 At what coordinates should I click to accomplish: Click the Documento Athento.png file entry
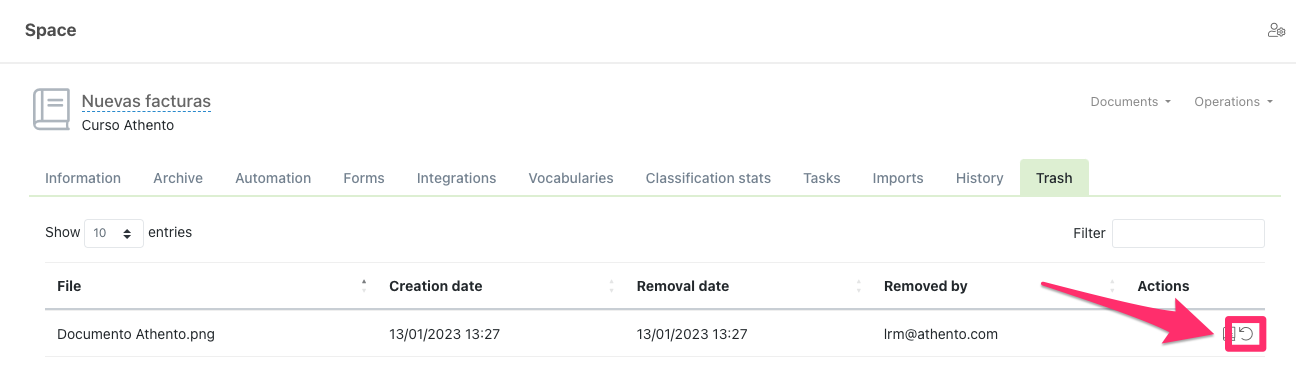pos(136,334)
